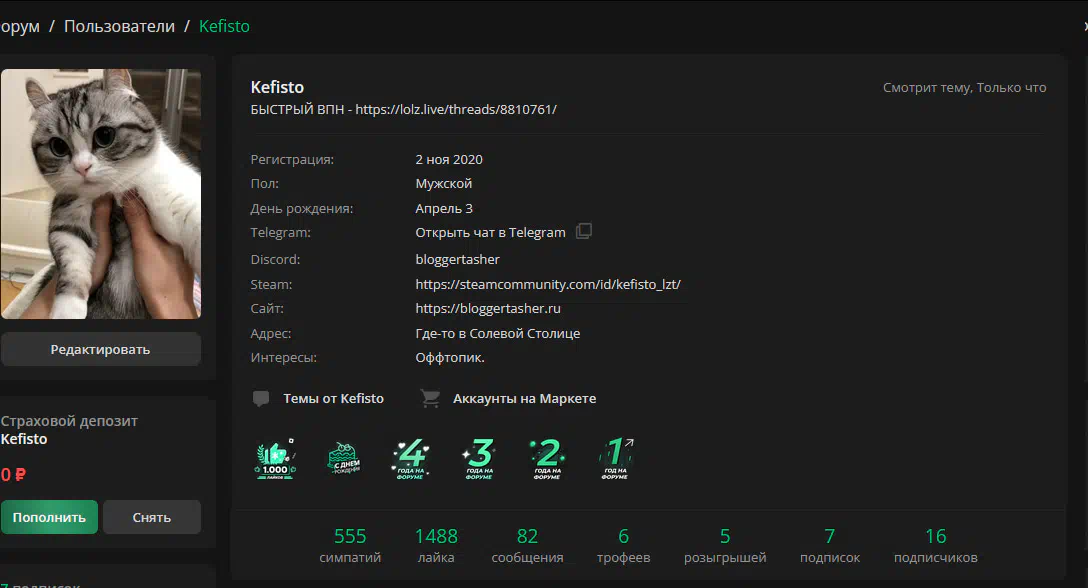This screenshot has height=588, width=1088.
Task: Click the Kefisto profile heading name
Action: [277, 87]
